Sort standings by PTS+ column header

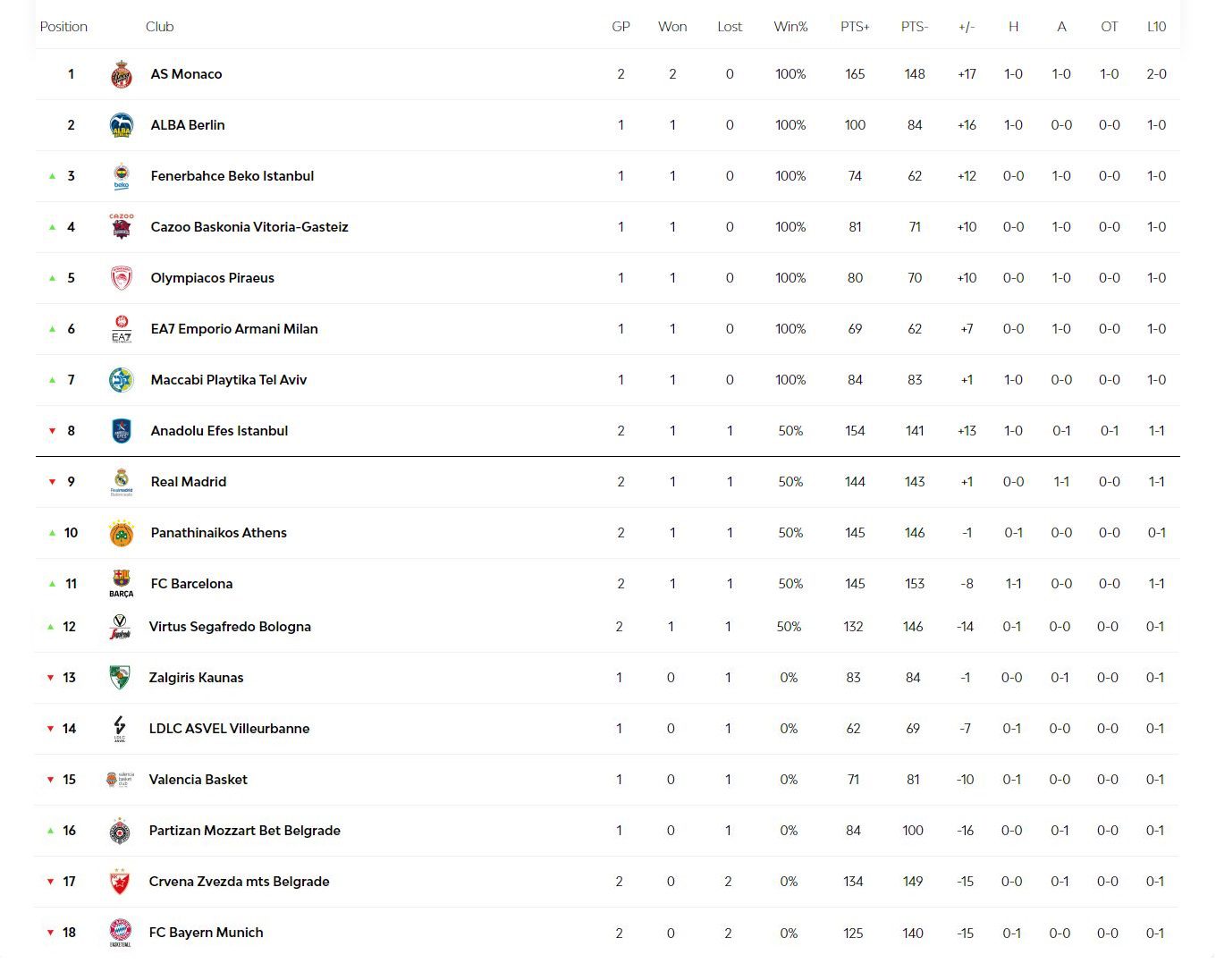pos(855,27)
